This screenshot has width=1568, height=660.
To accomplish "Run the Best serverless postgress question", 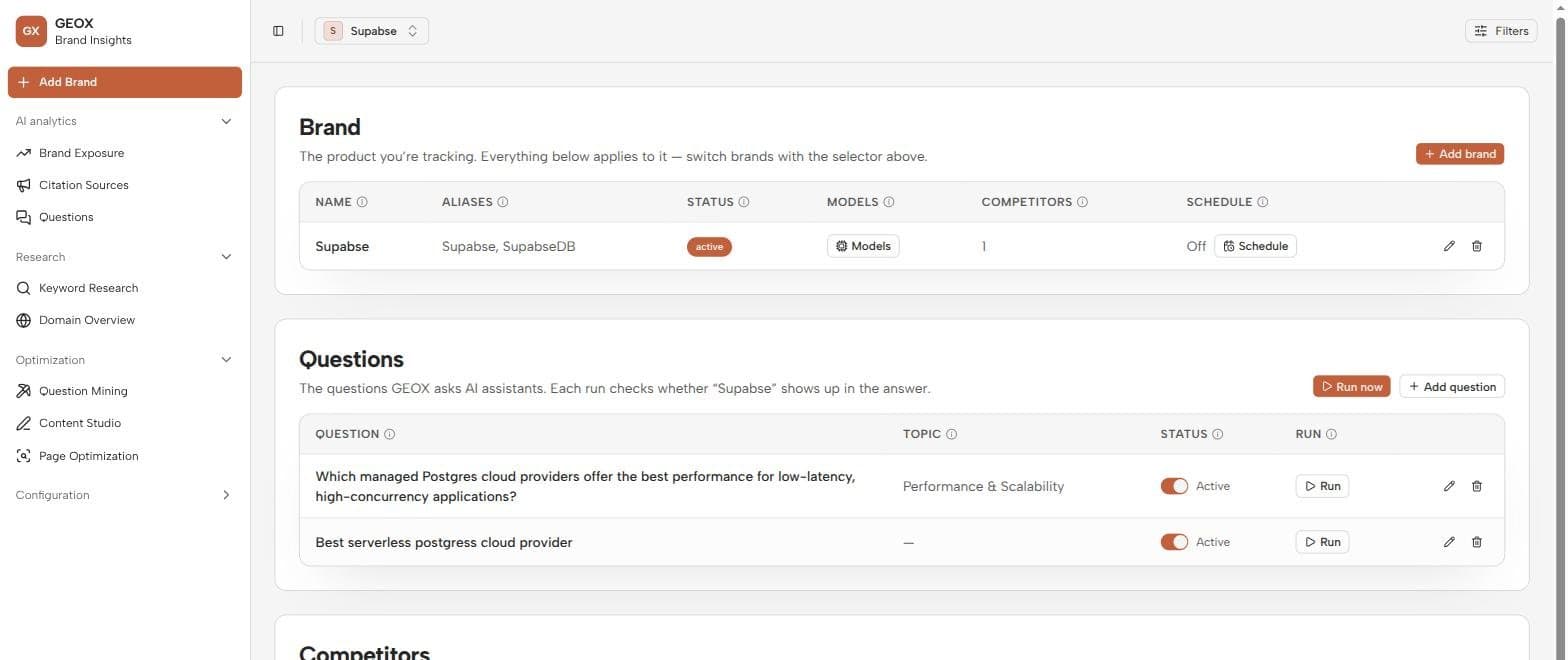I will (1322, 542).
